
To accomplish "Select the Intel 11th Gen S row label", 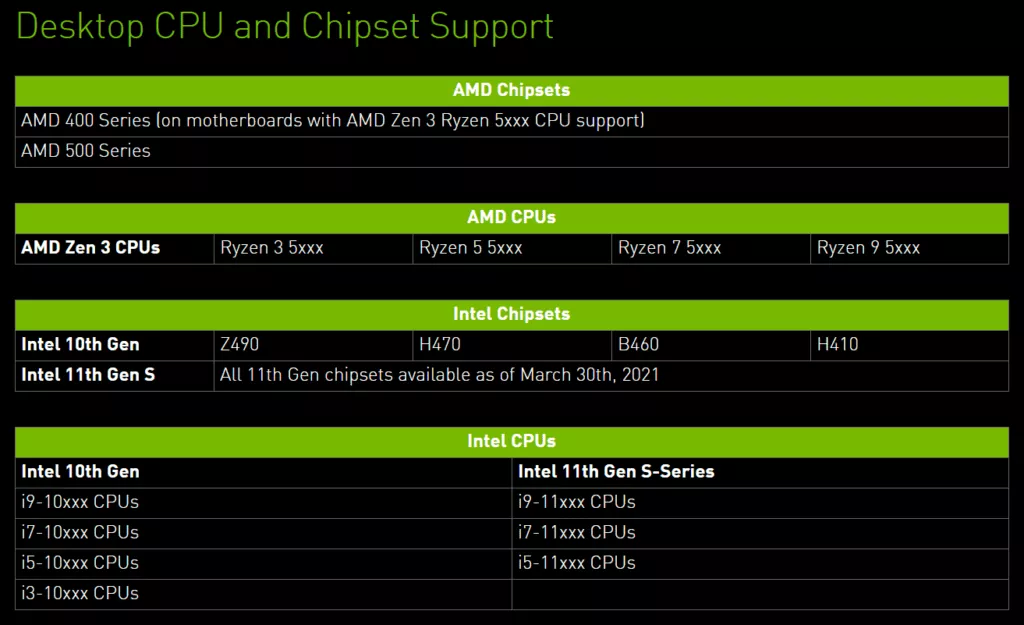I will (115, 376).
